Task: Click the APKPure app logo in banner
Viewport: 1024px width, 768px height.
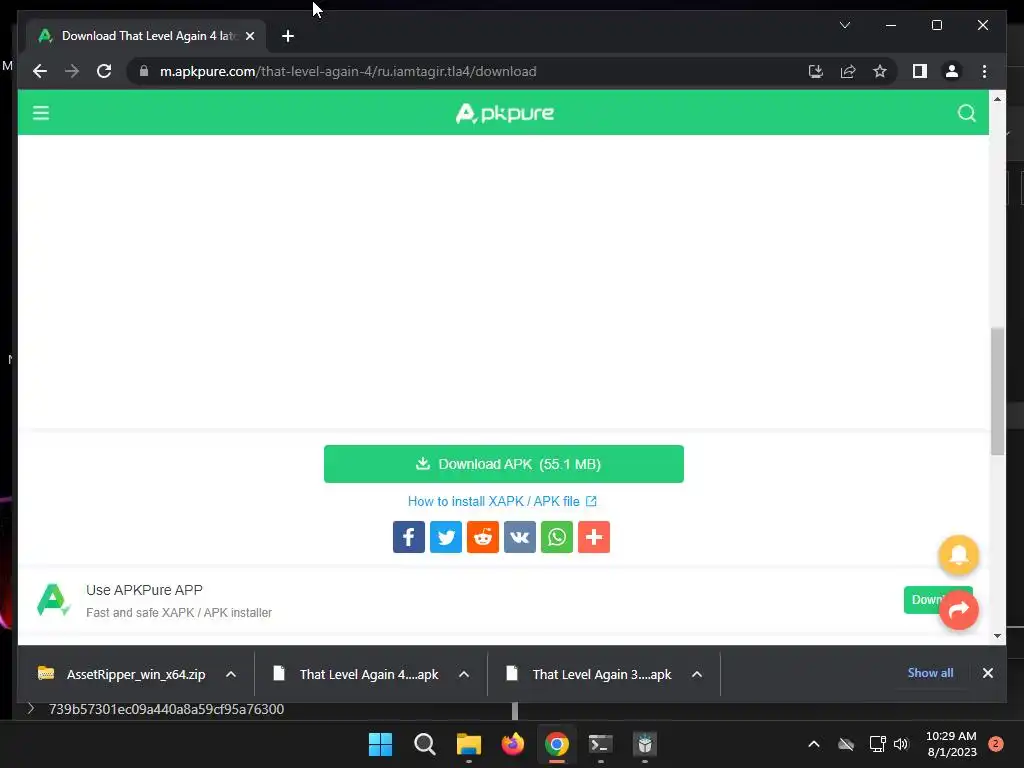Action: click(53, 600)
